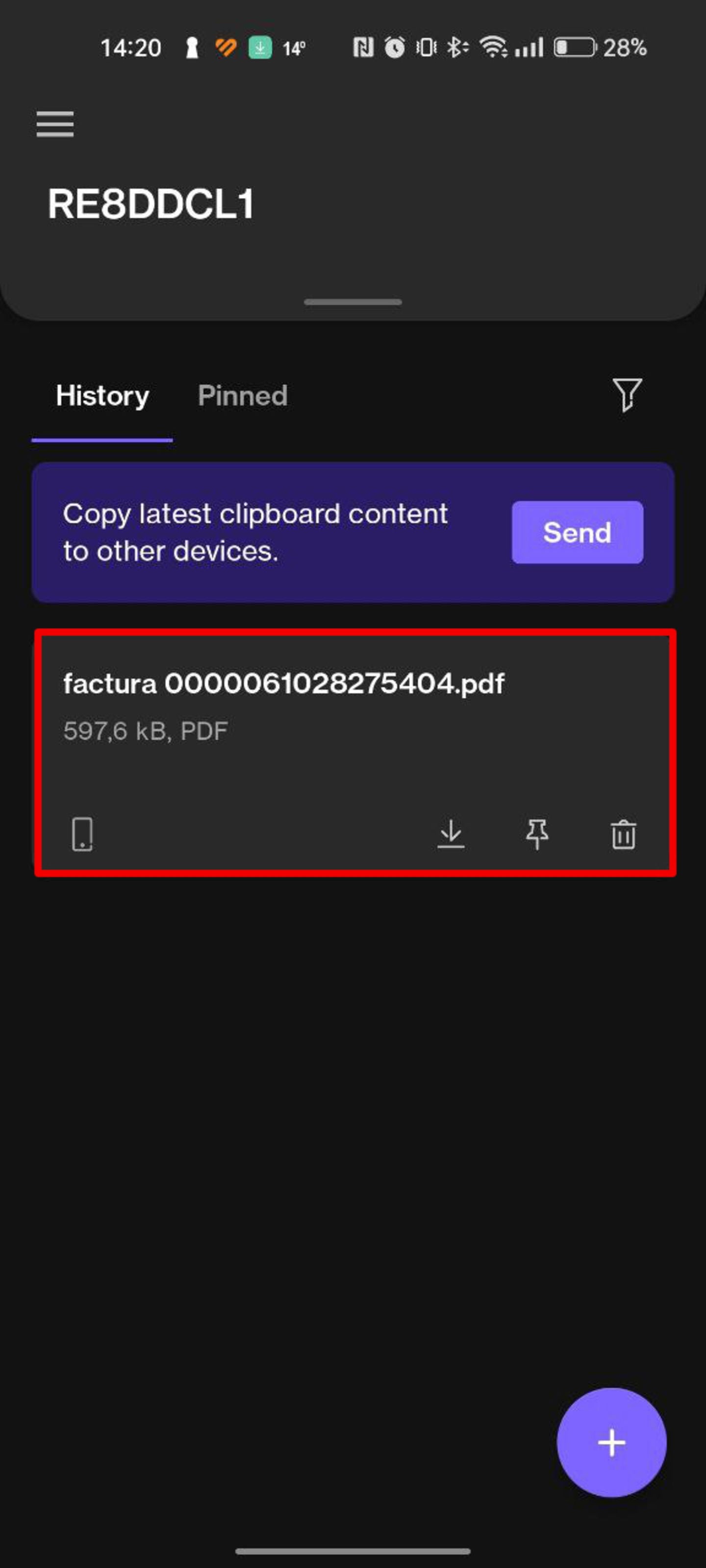Tap the RE8DDCL1 device name

[x=151, y=203]
